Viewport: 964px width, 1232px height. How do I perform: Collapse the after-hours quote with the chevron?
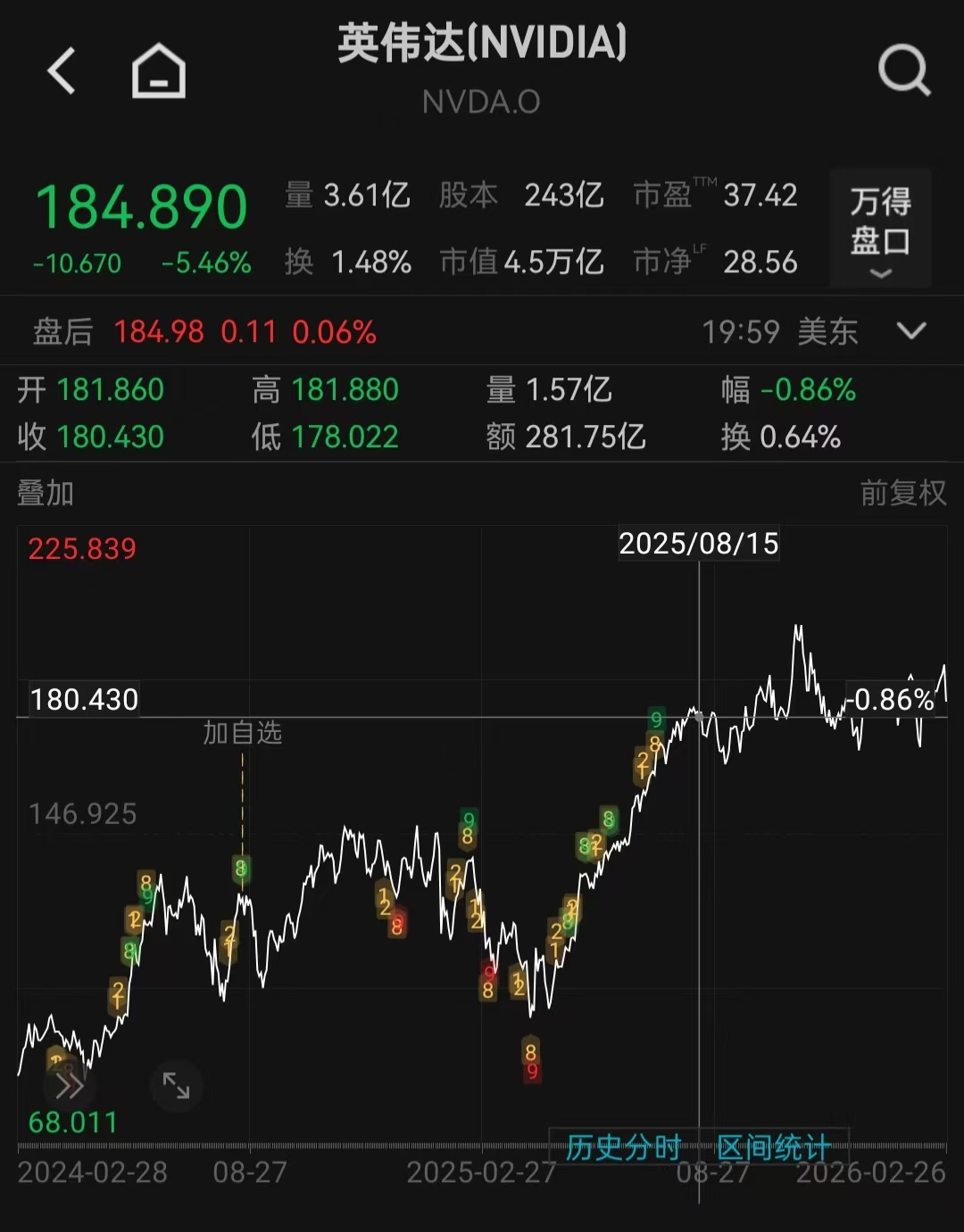(912, 331)
